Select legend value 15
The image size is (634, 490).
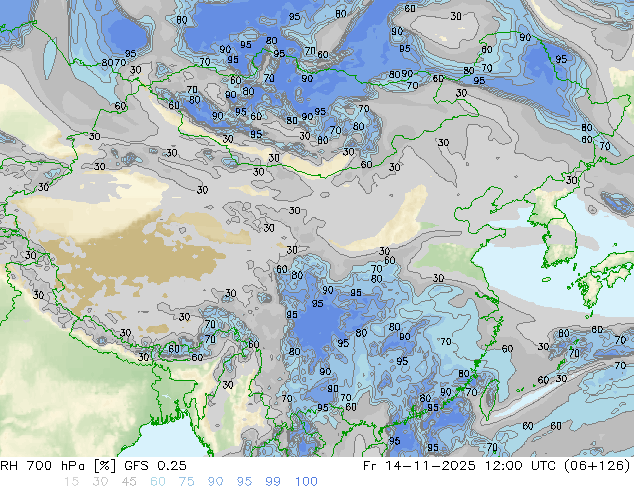pos(71,482)
